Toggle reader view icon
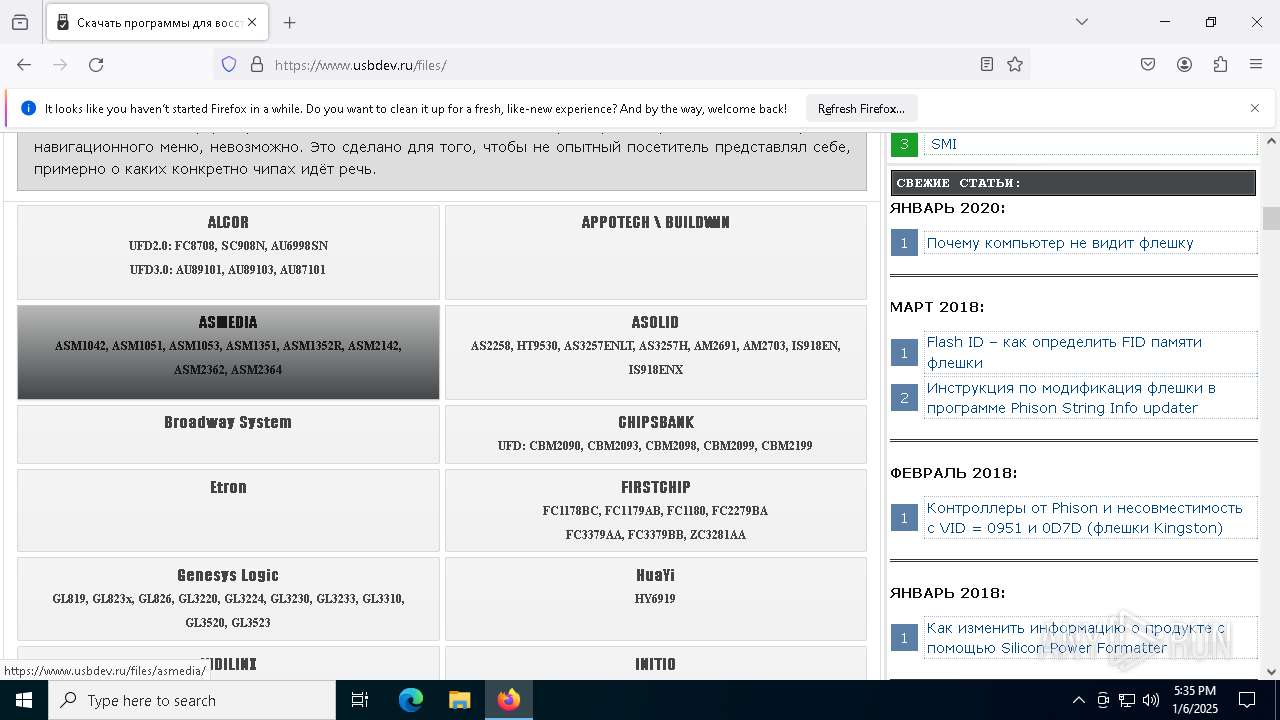Screen dimensions: 1280x720 point(987,64)
